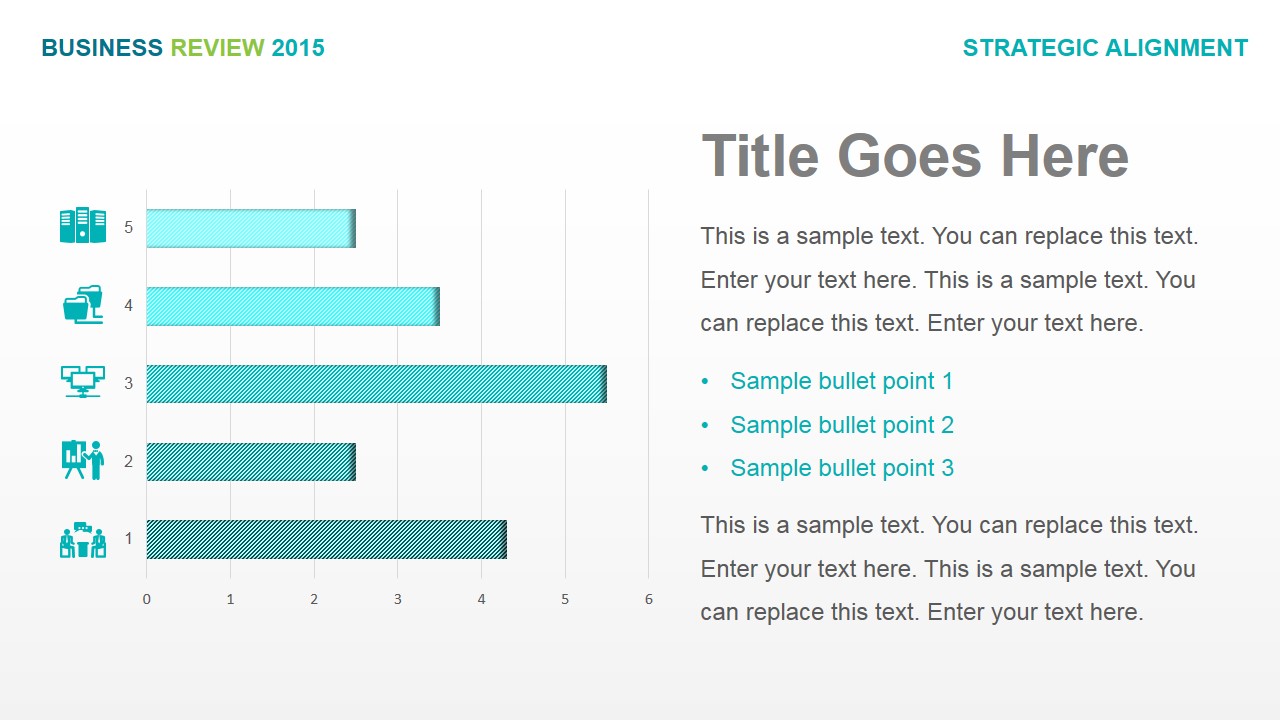Click the connected computers icon beside row 3

pyautogui.click(x=83, y=381)
